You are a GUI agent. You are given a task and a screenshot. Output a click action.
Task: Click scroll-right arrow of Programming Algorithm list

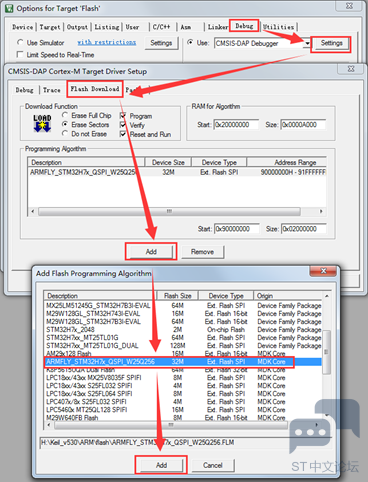[321, 211]
